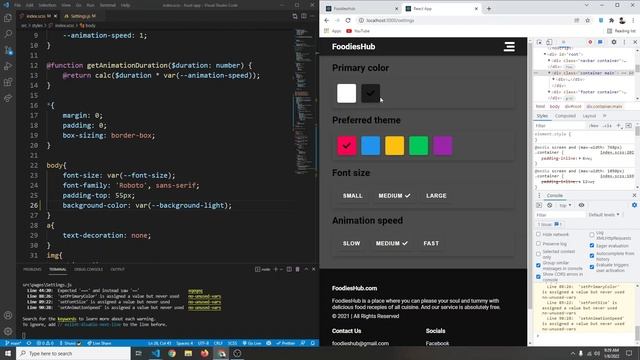Reload the Chrome page
Image resolution: width=640 pixels, height=360 pixels.
348,20
